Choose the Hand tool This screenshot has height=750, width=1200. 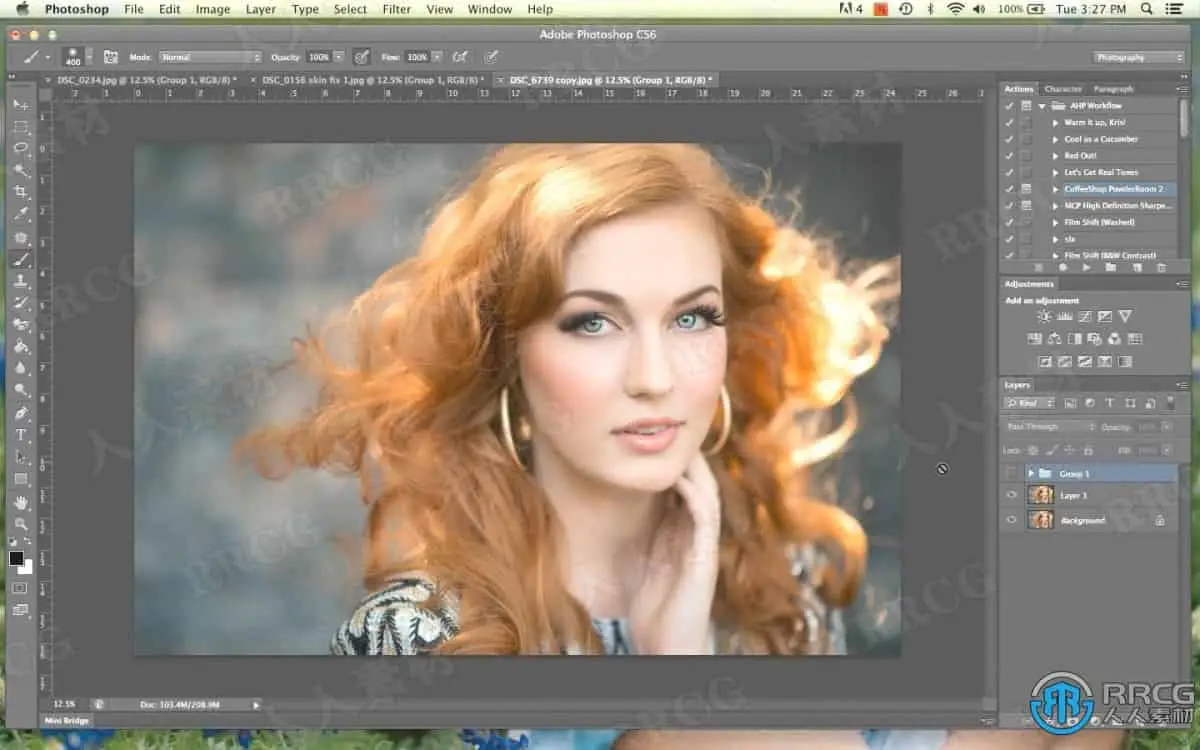coord(21,502)
